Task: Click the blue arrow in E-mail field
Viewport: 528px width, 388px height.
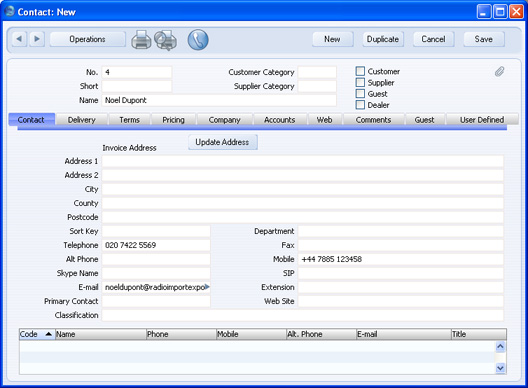Action: point(207,287)
